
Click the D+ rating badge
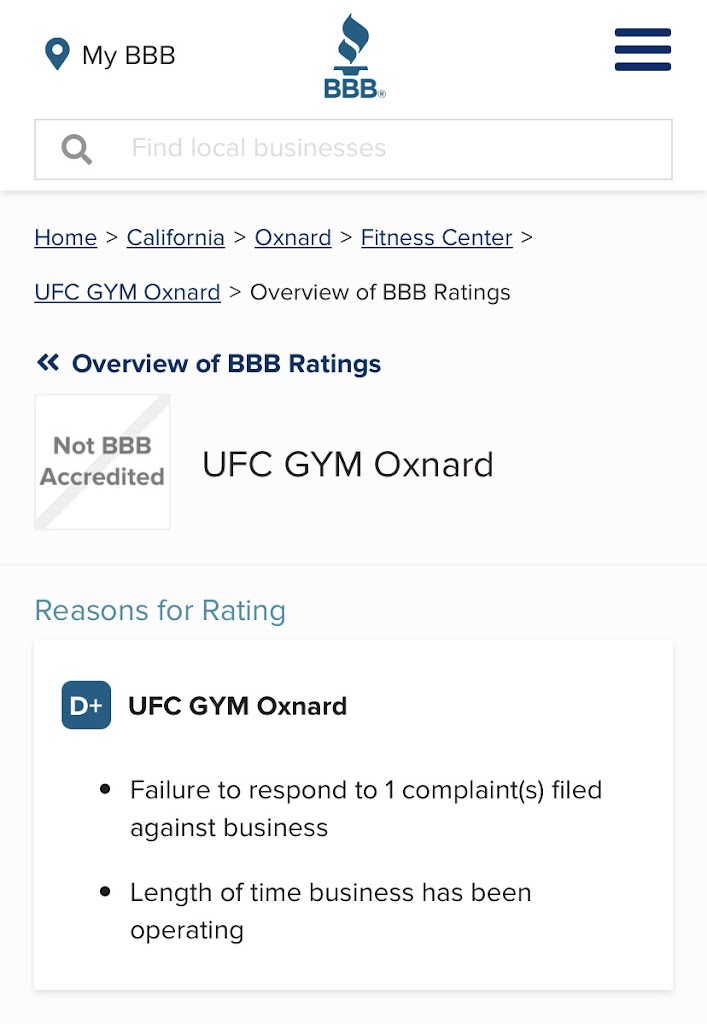(x=86, y=705)
